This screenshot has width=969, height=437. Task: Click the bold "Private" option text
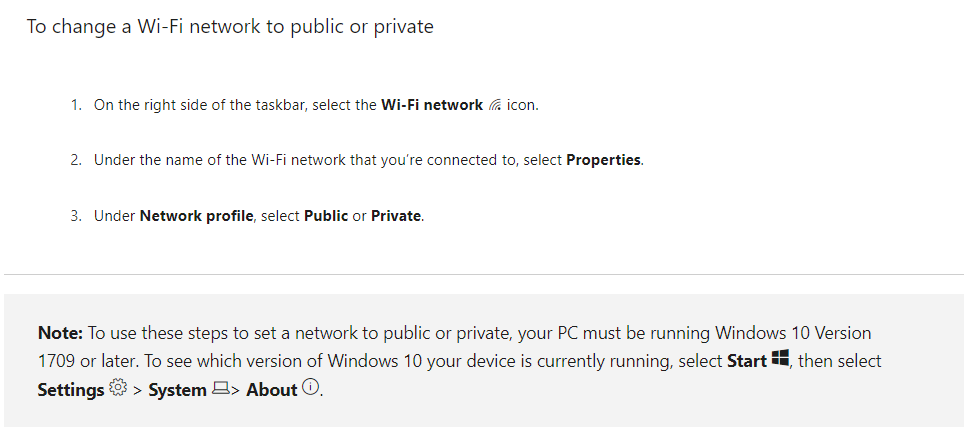click(396, 216)
